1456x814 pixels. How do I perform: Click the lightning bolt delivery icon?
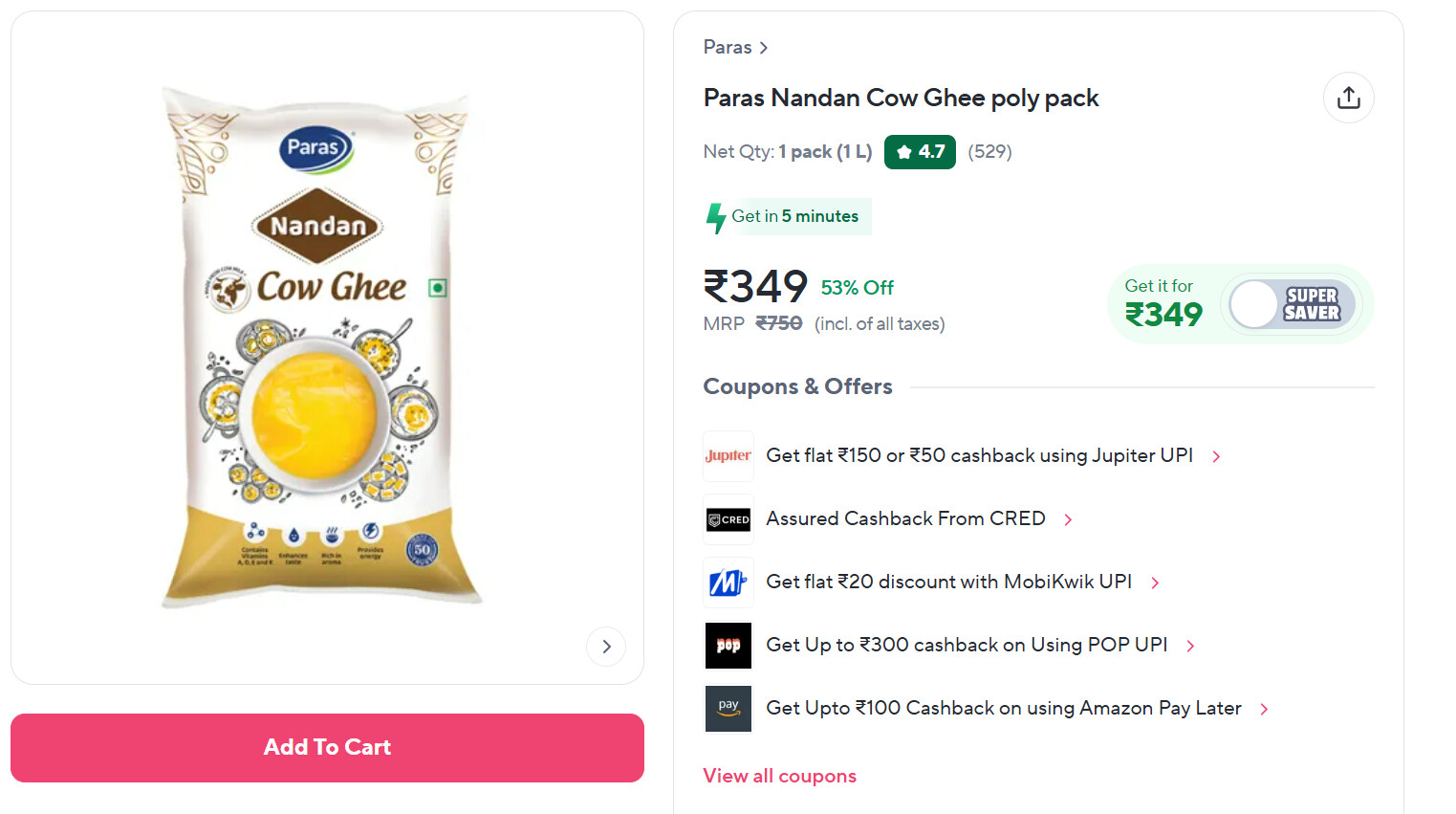click(715, 218)
